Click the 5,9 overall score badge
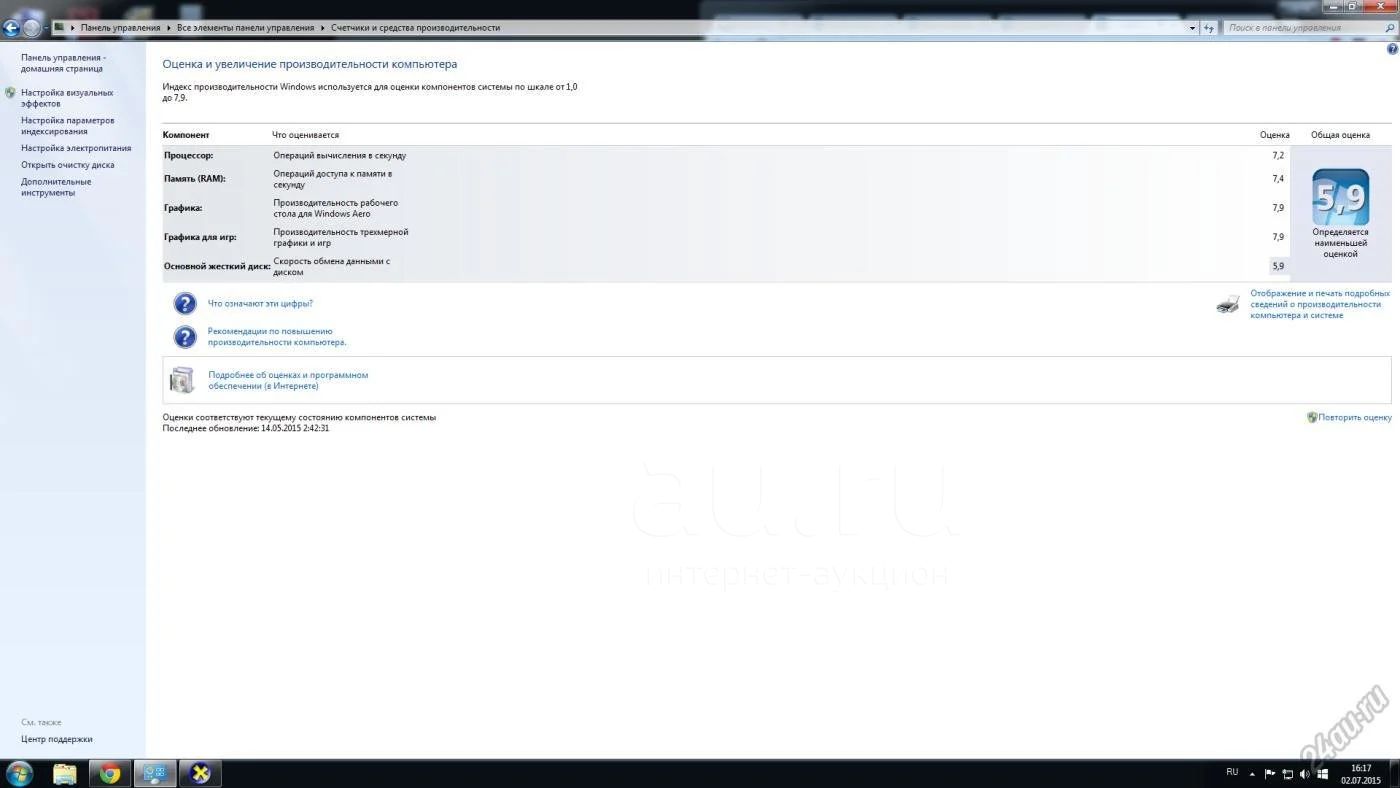The height and width of the screenshot is (788, 1400). coord(1340,197)
